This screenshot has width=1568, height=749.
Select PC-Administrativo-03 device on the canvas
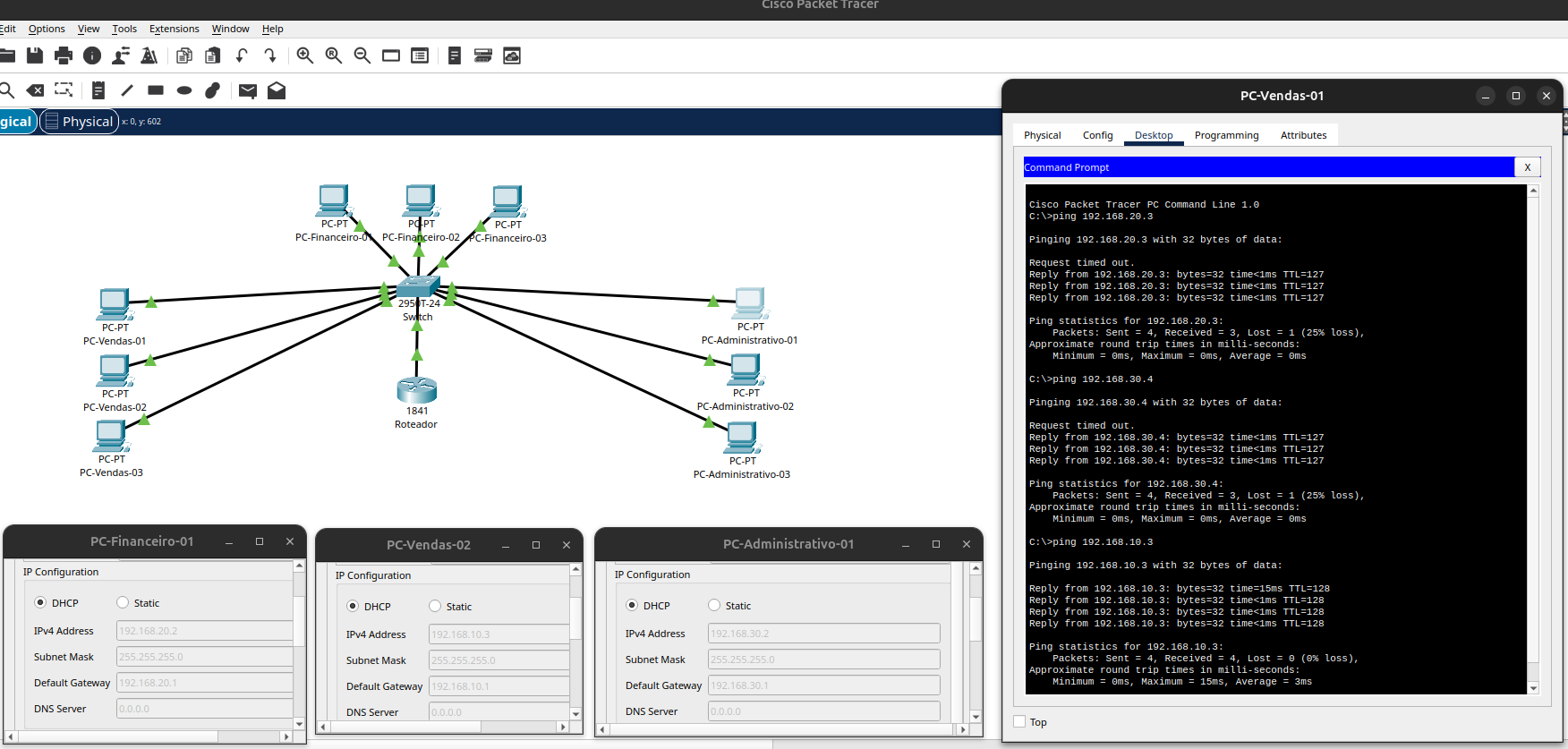click(742, 438)
